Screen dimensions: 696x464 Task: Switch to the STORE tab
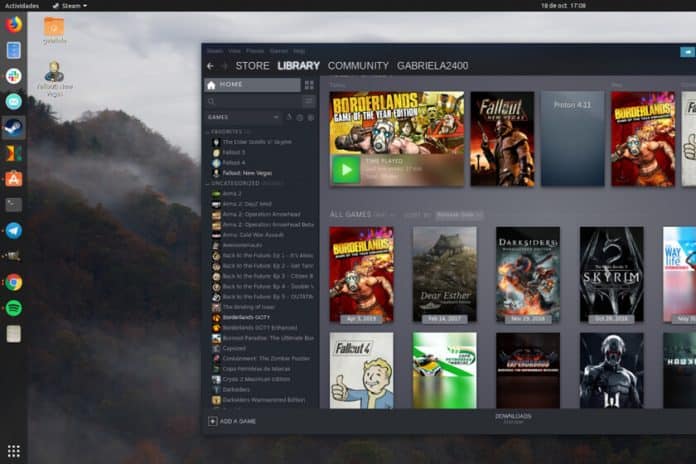pos(252,66)
